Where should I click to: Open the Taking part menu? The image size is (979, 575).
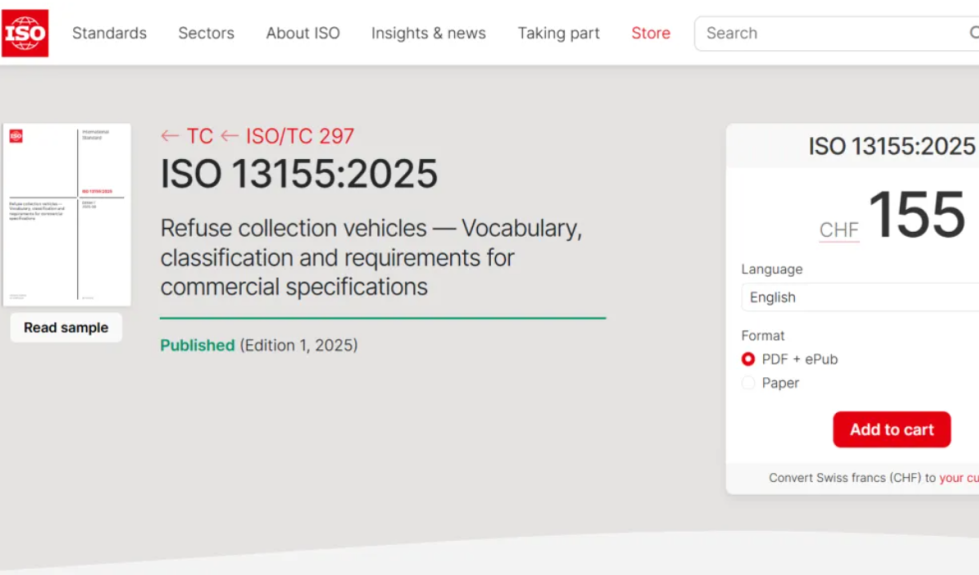pyautogui.click(x=558, y=33)
